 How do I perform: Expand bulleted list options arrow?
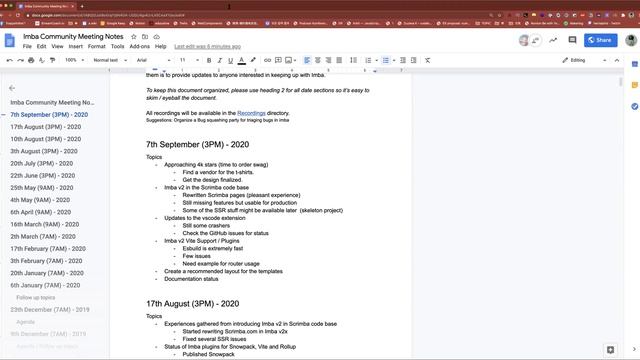click(394, 60)
